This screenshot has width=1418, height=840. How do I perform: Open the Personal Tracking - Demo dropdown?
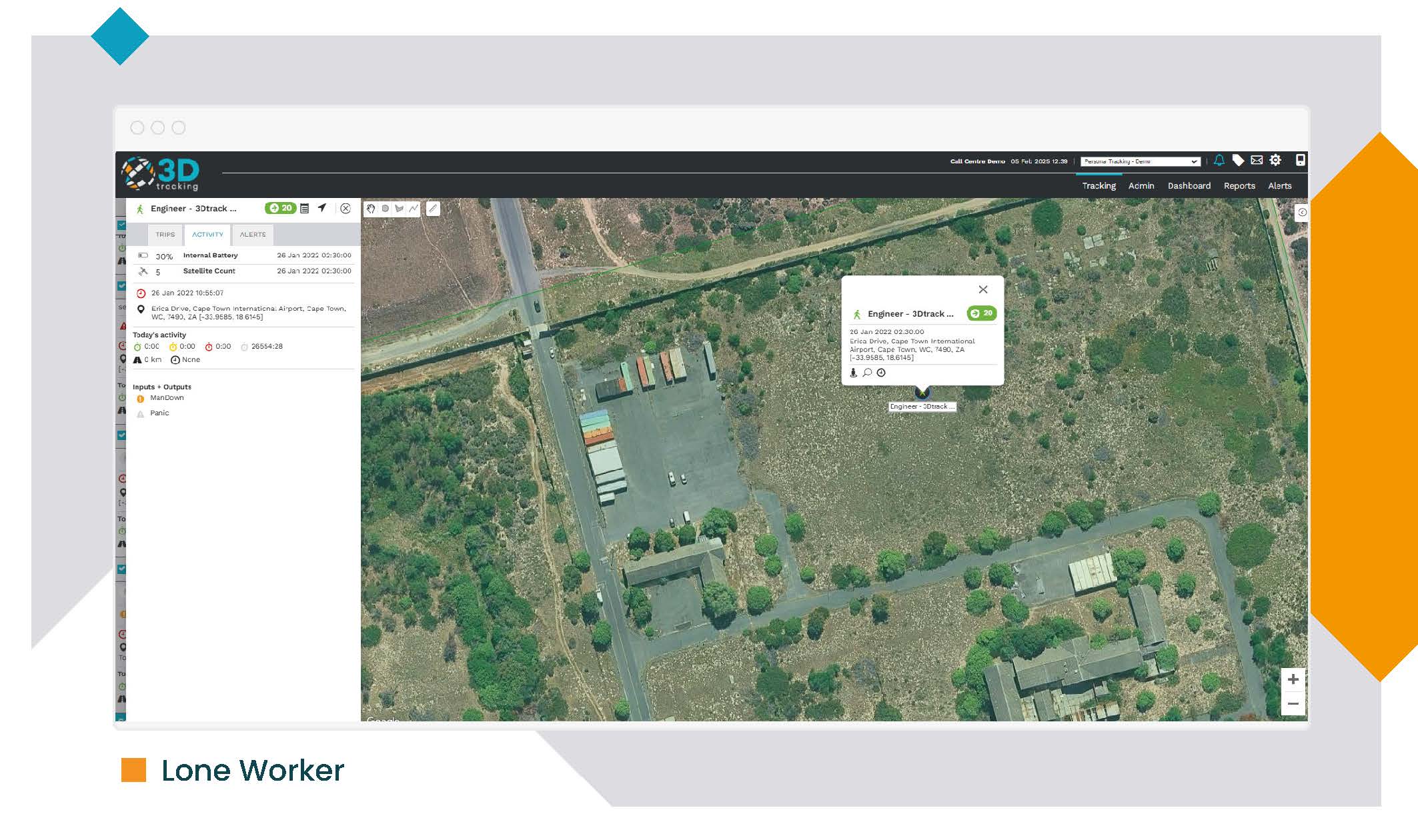pos(1140,161)
